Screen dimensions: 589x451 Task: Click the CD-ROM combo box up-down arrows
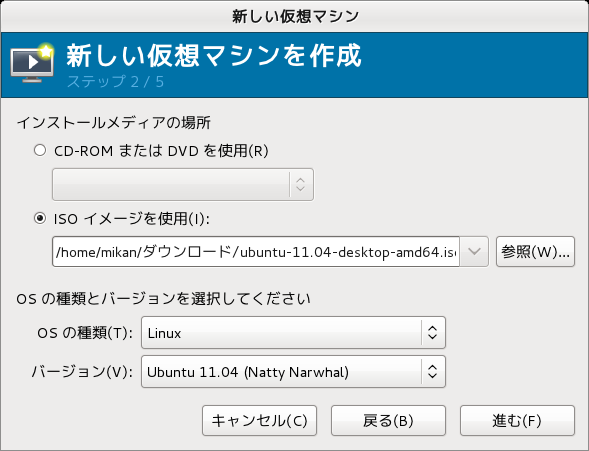click(x=301, y=184)
